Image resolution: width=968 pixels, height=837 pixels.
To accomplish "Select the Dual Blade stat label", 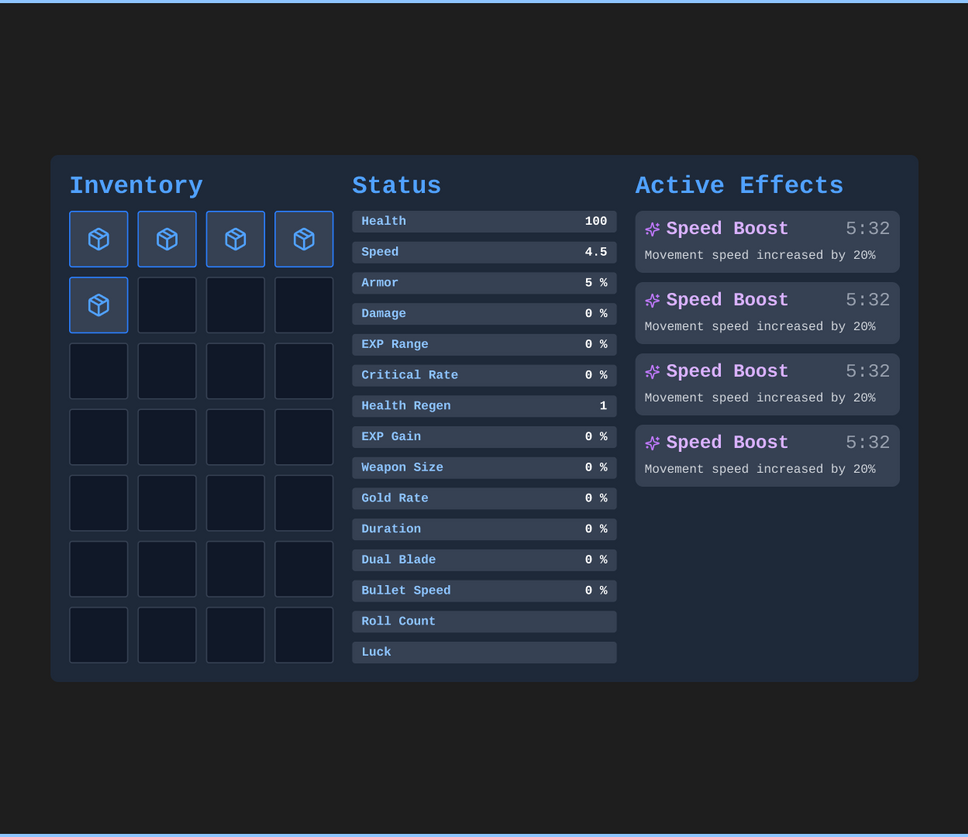I will 398,560.
